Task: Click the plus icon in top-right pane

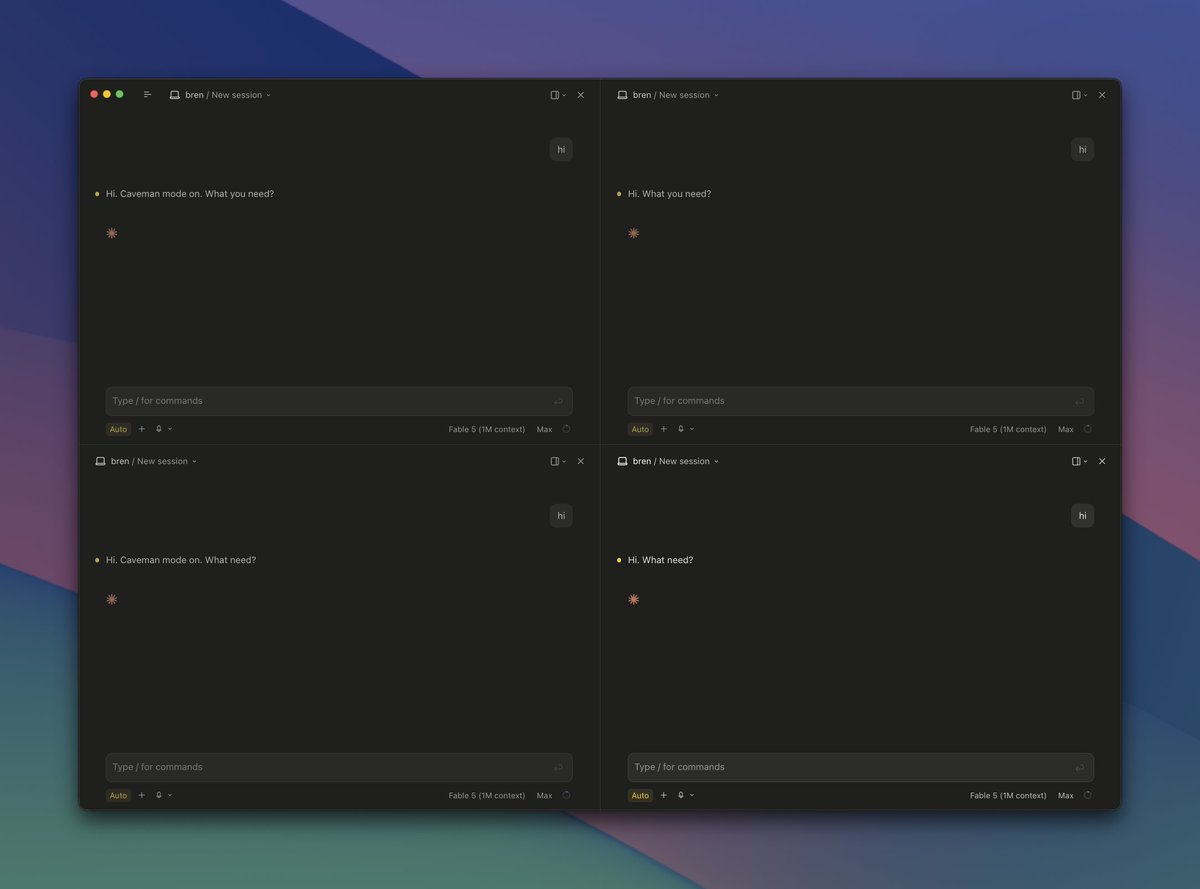Action: (663, 429)
